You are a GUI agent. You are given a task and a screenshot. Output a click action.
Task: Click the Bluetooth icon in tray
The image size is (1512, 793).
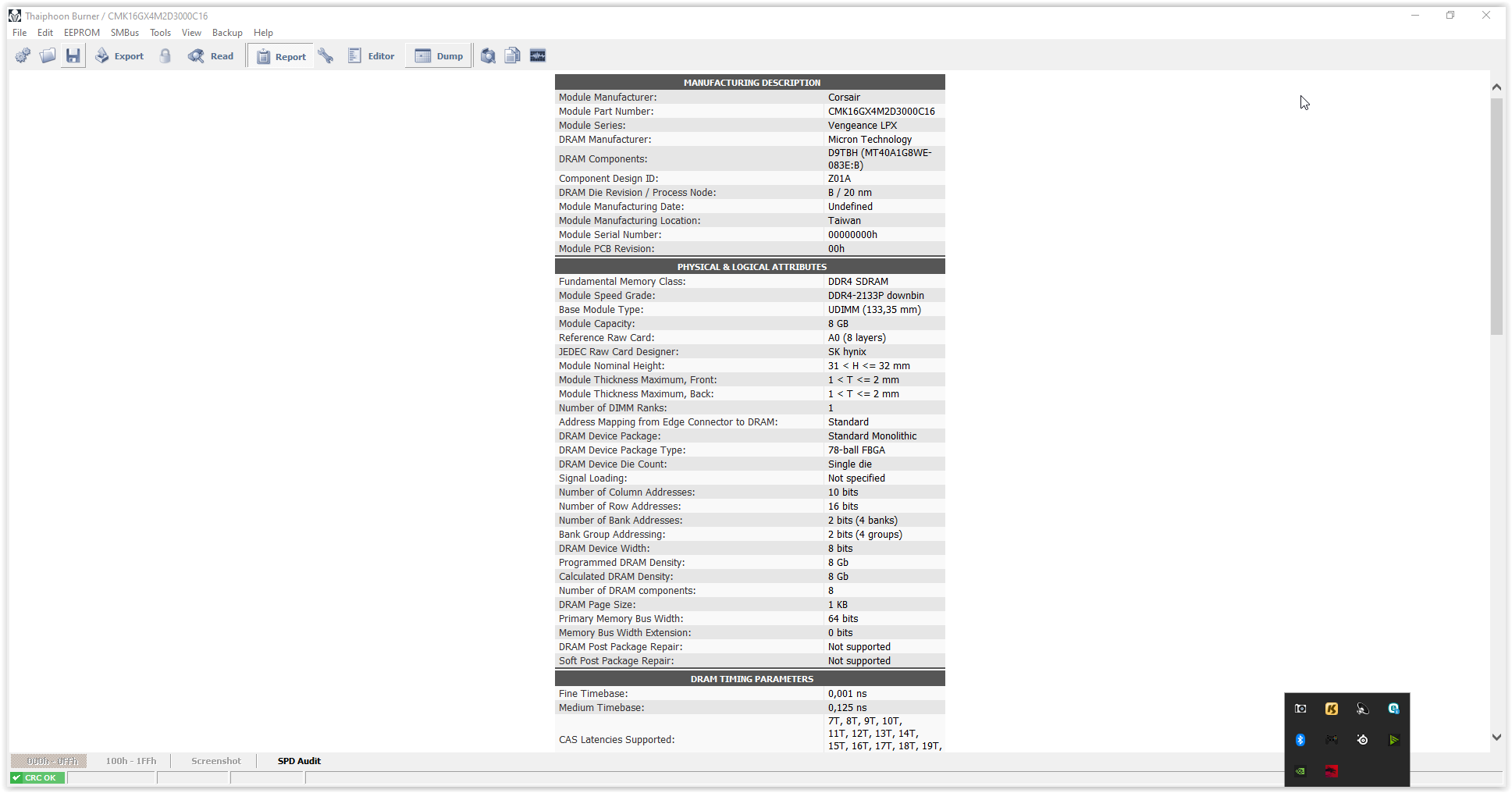[1300, 740]
